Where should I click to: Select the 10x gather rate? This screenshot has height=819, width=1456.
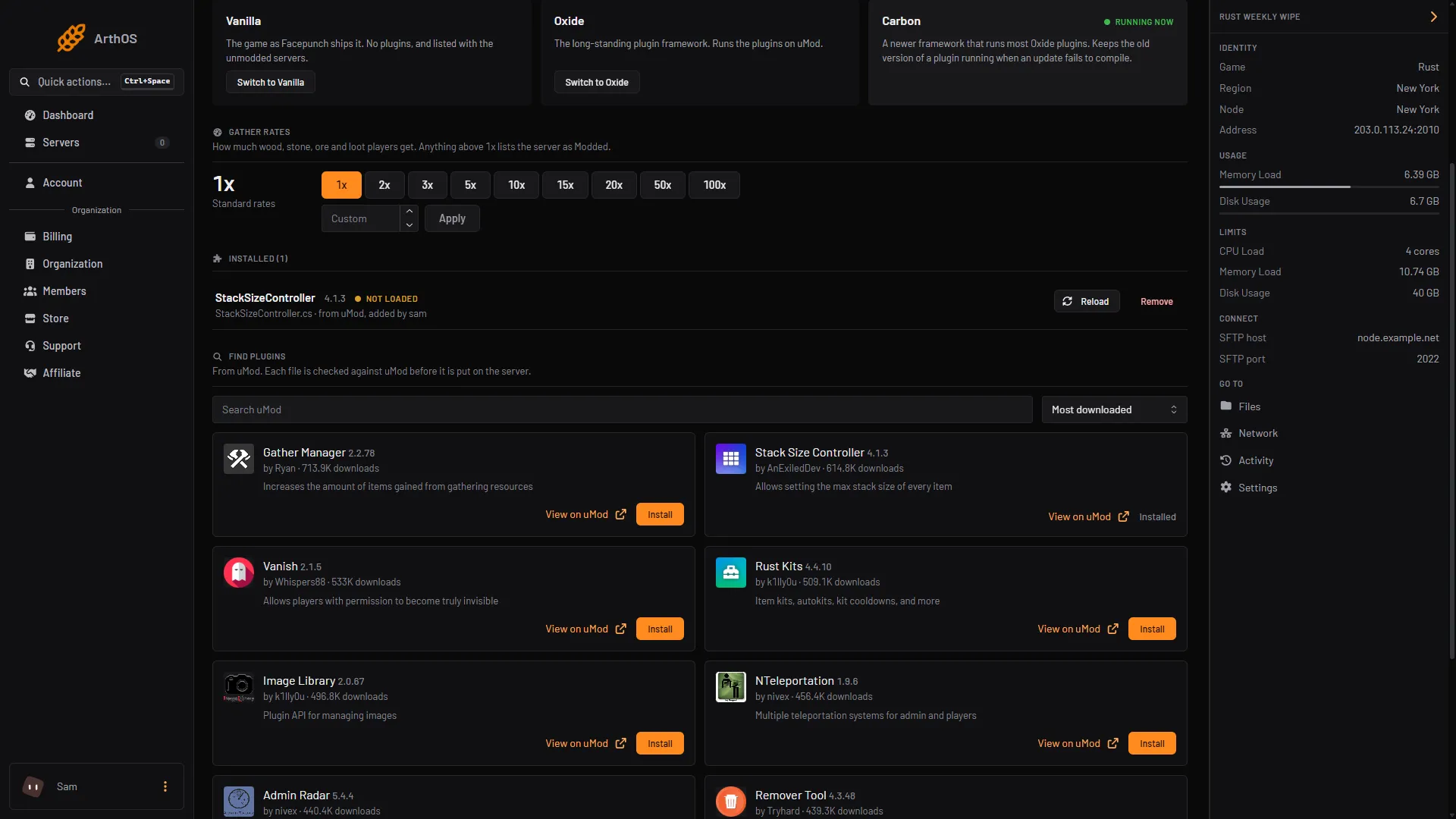[x=516, y=185]
